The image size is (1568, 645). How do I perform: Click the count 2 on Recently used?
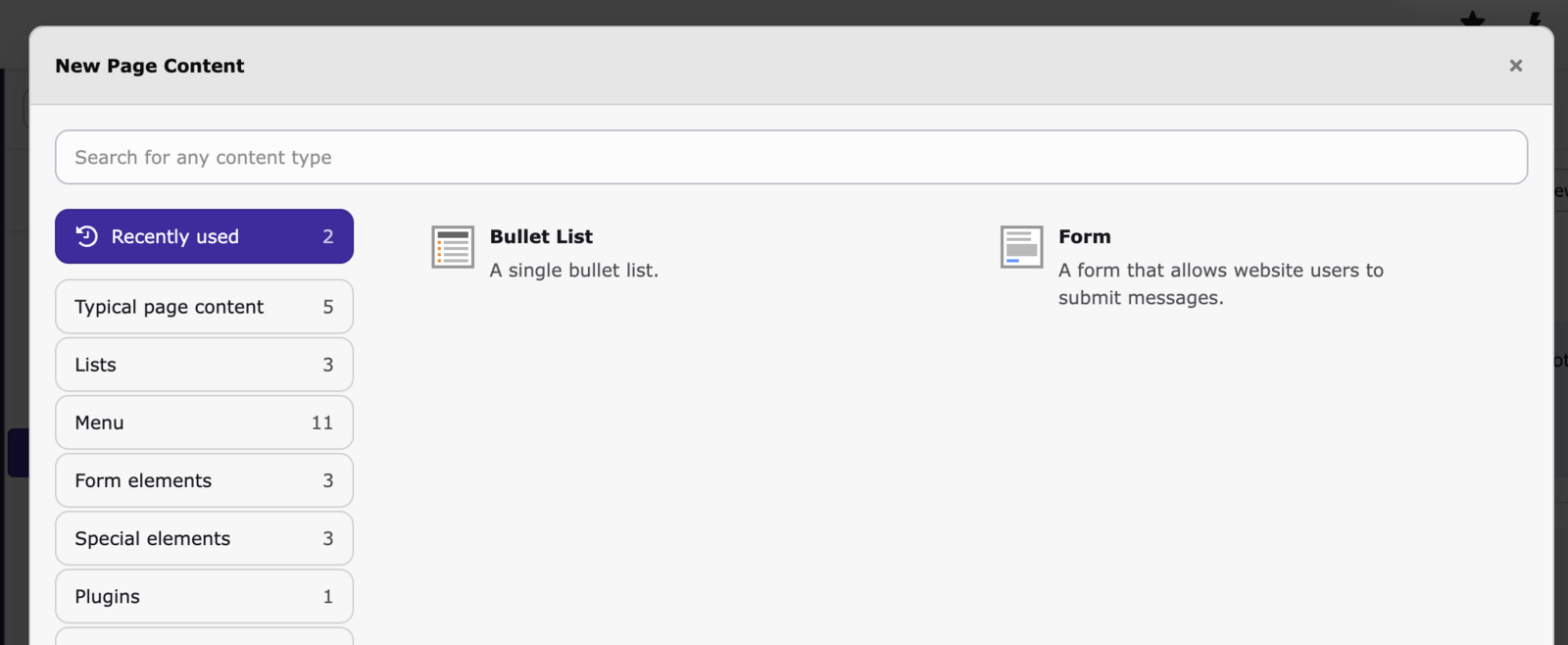point(328,236)
